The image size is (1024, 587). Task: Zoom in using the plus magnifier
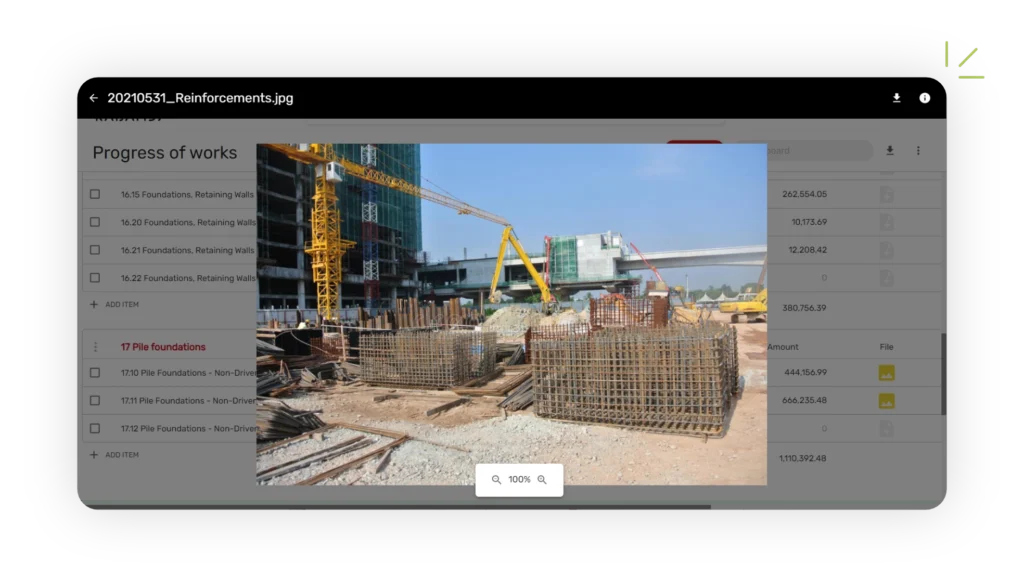542,480
